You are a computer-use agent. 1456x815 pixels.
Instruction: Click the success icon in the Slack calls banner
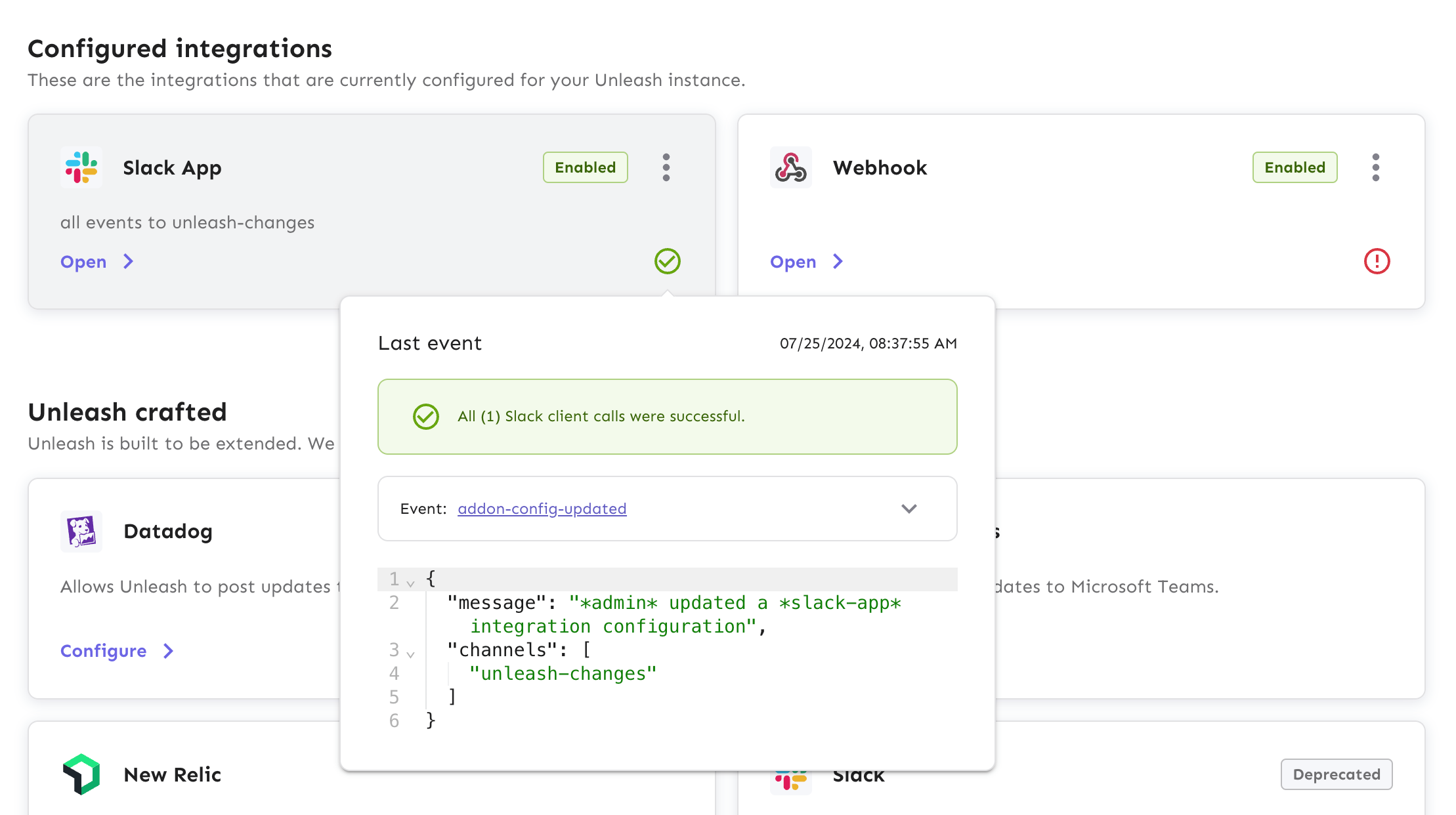click(x=425, y=416)
